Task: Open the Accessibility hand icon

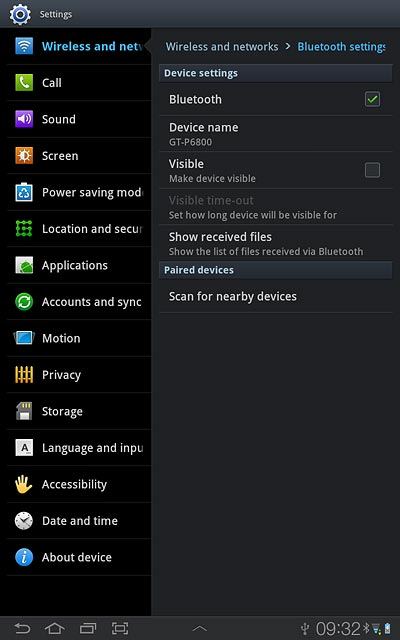Action: (x=24, y=484)
